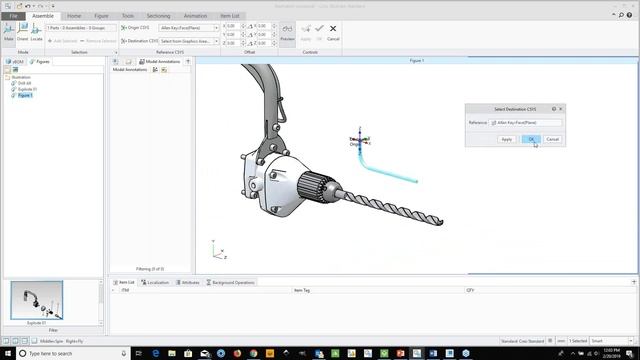Switch to the Sectioning ribbon tab

[158, 16]
